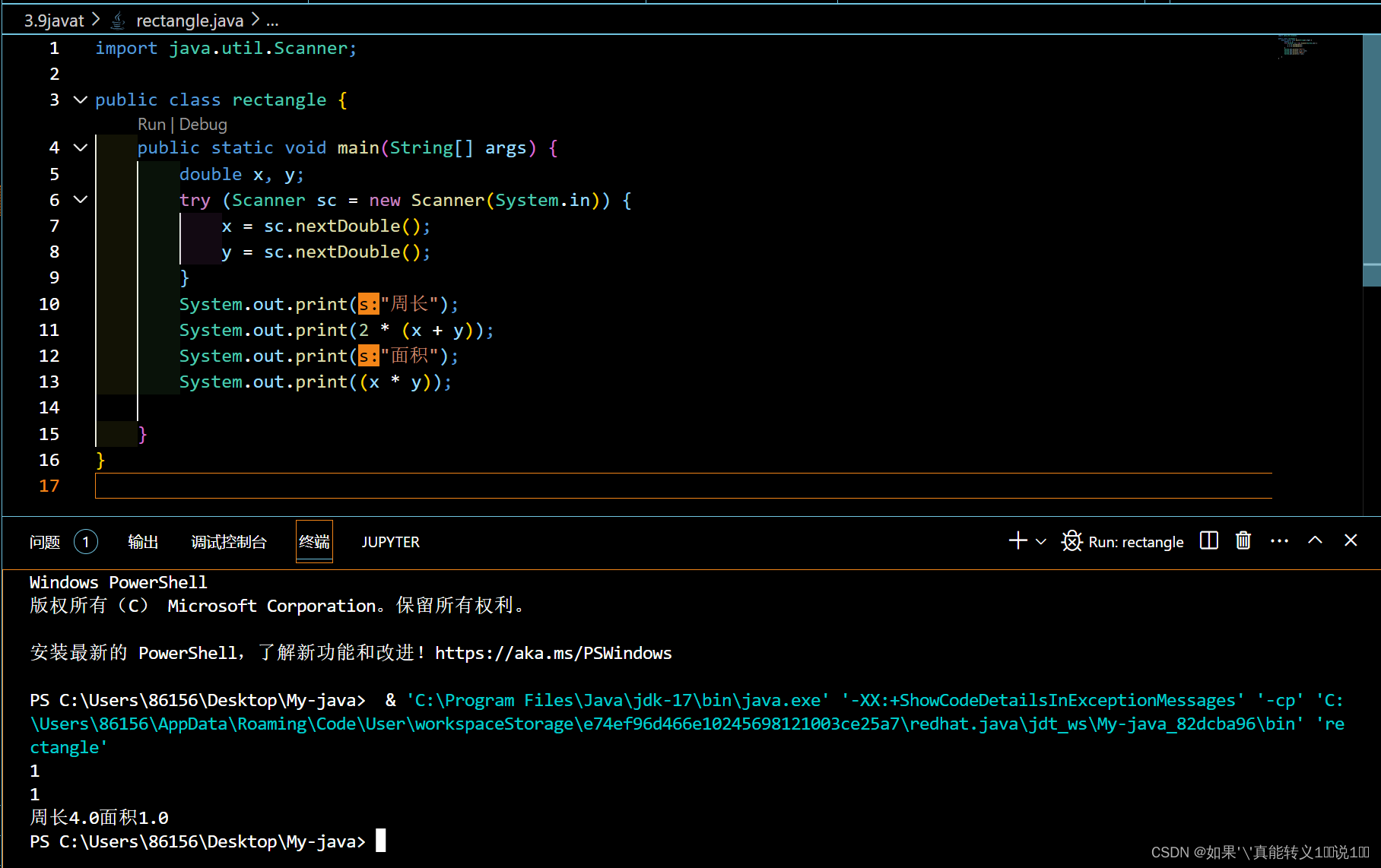The height and width of the screenshot is (868, 1381).
Task: Collapse the class rectangle fold arrow on line 3
Action: coord(81,100)
